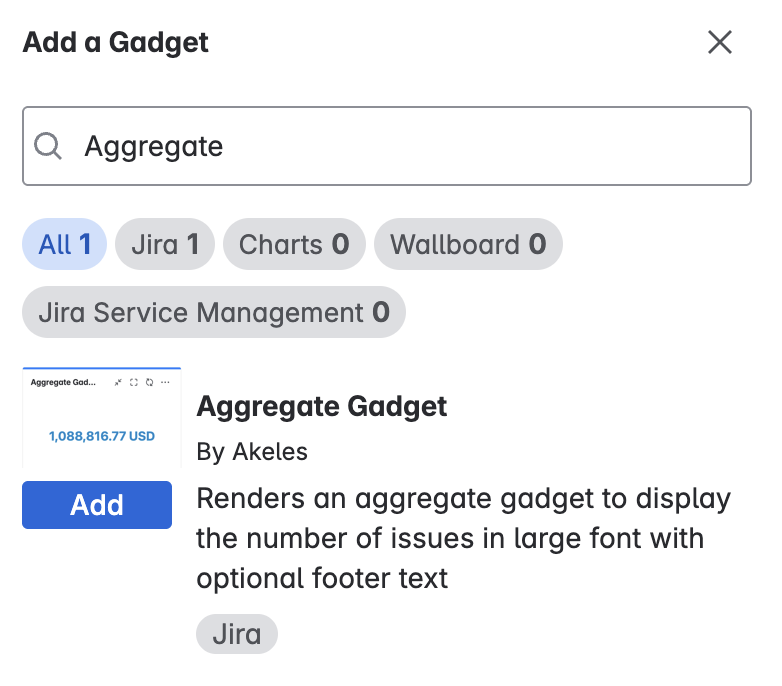The height and width of the screenshot is (686, 782).
Task: Click the Add a Gadget heading
Action: (116, 43)
